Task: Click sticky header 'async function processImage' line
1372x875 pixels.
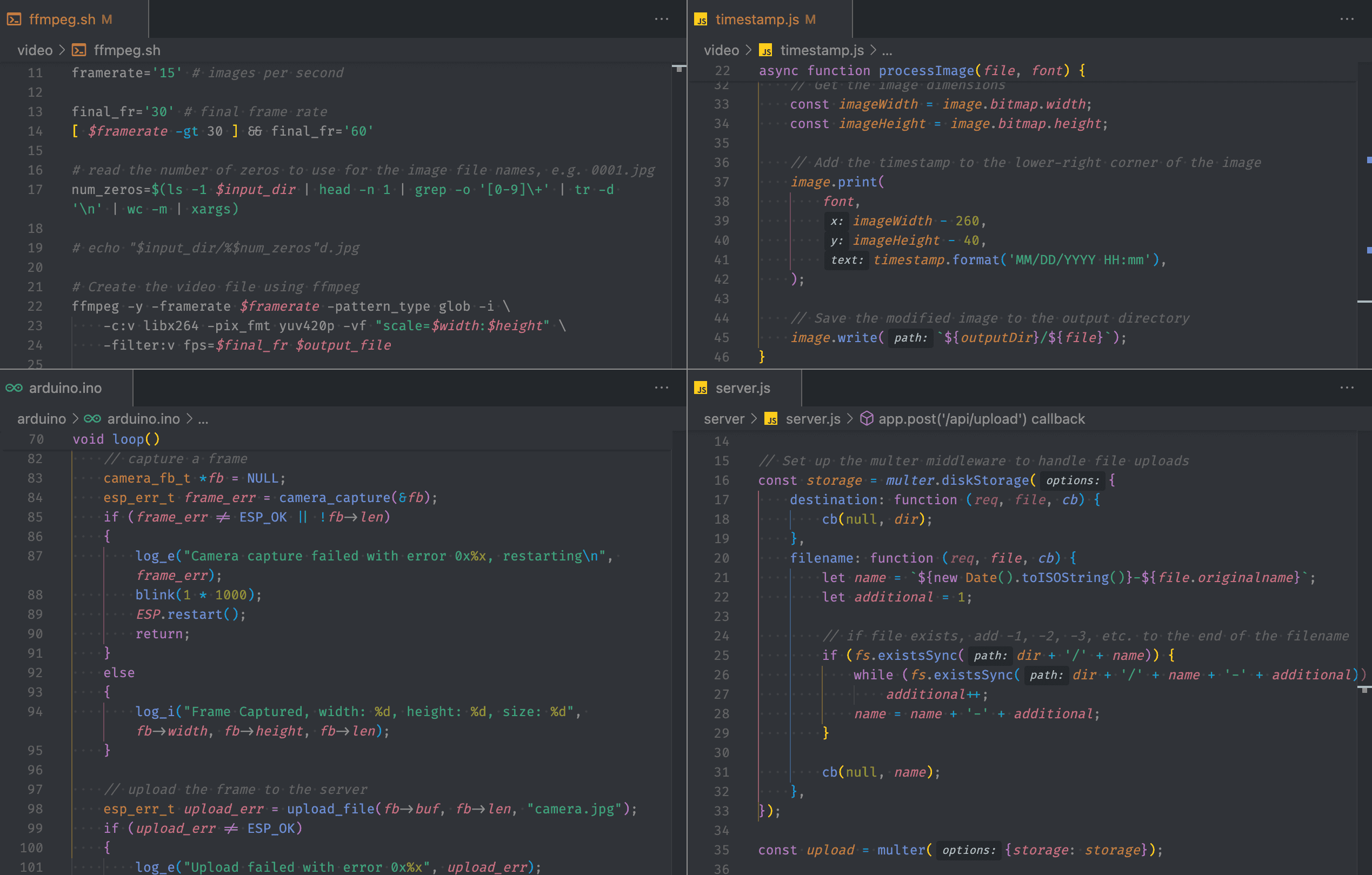Action: point(921,71)
